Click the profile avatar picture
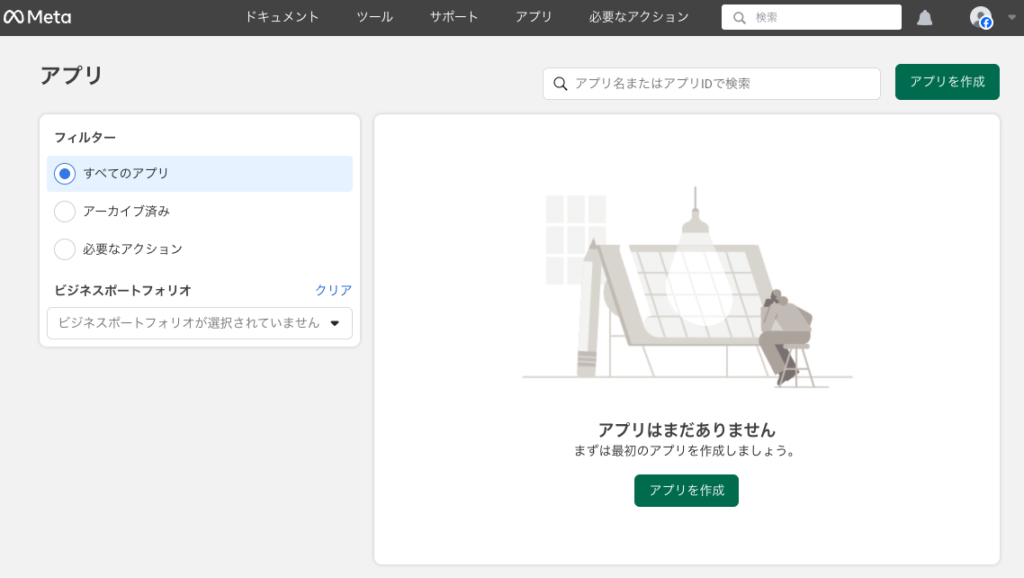 click(x=980, y=17)
